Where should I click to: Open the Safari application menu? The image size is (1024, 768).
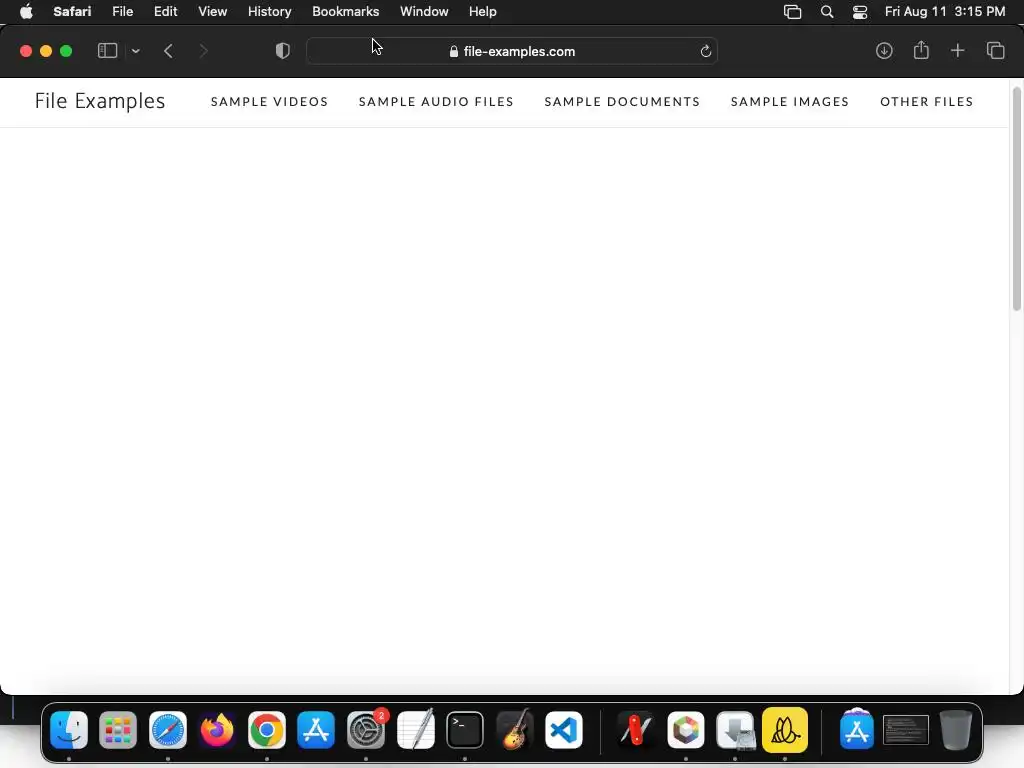pos(72,12)
